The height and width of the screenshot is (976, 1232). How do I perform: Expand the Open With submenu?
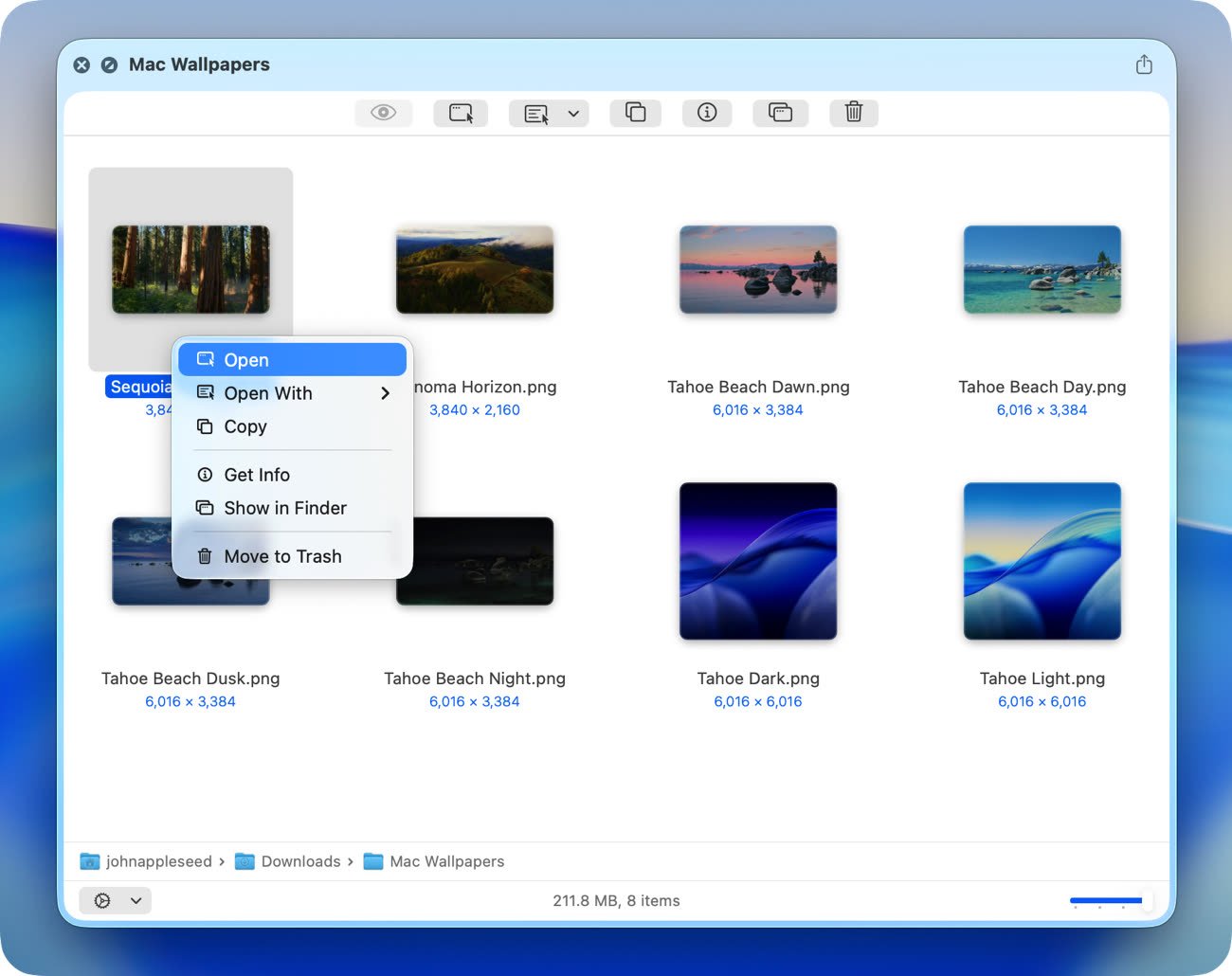click(292, 393)
